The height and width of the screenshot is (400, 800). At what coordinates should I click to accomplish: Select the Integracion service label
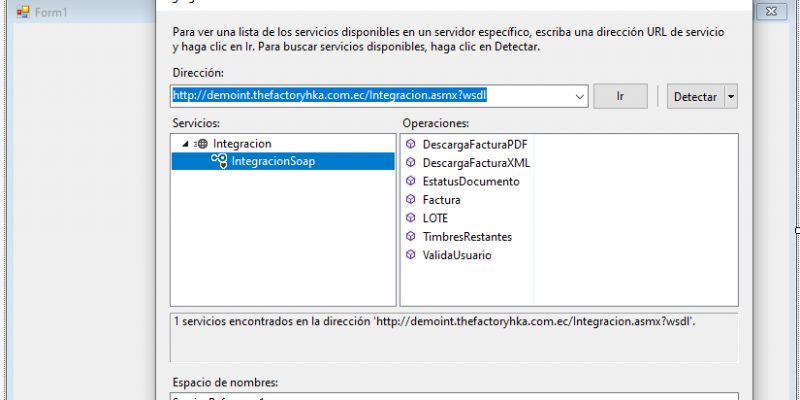pyautogui.click(x=242, y=144)
